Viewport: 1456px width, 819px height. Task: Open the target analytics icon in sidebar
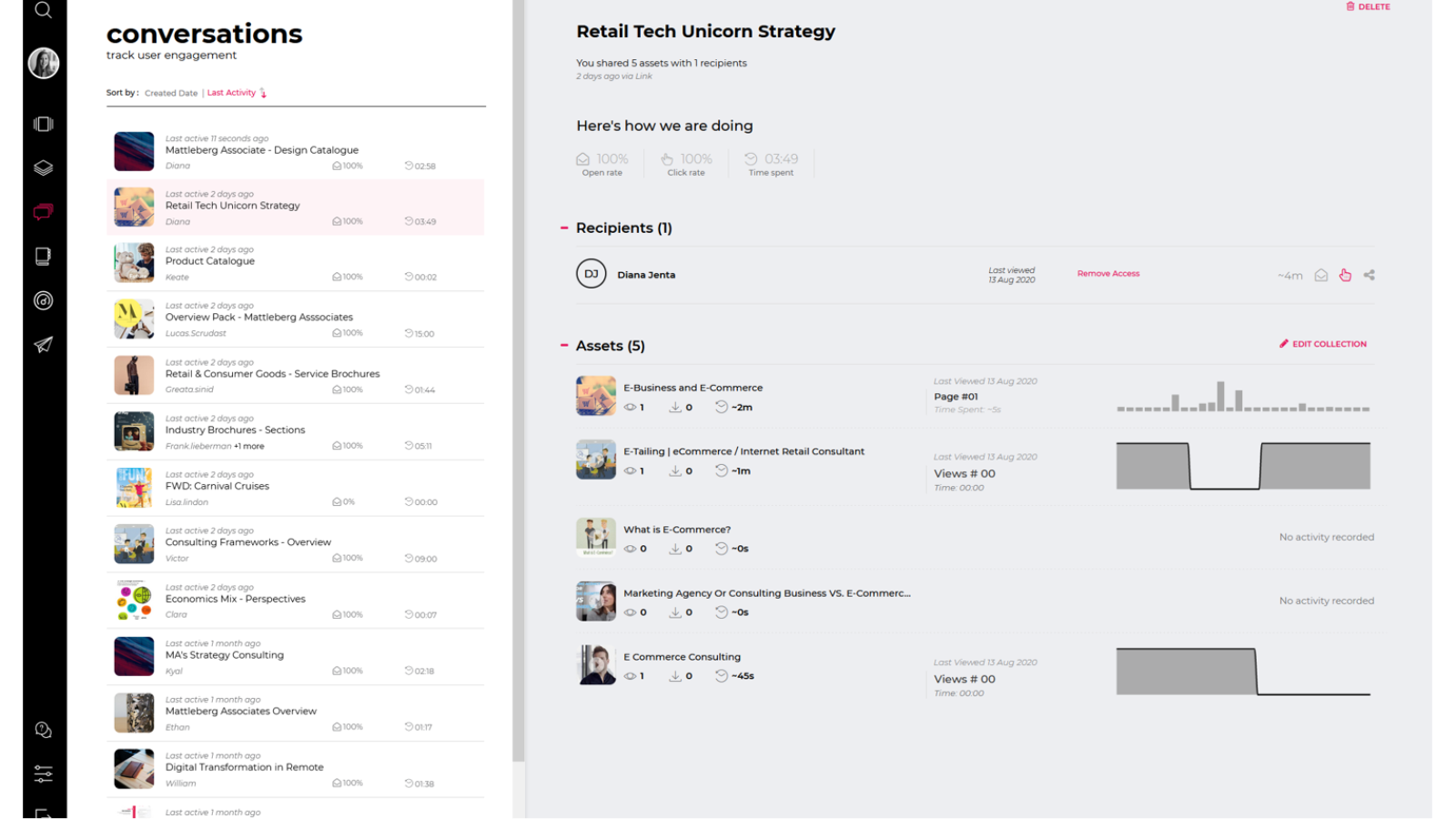click(x=43, y=300)
